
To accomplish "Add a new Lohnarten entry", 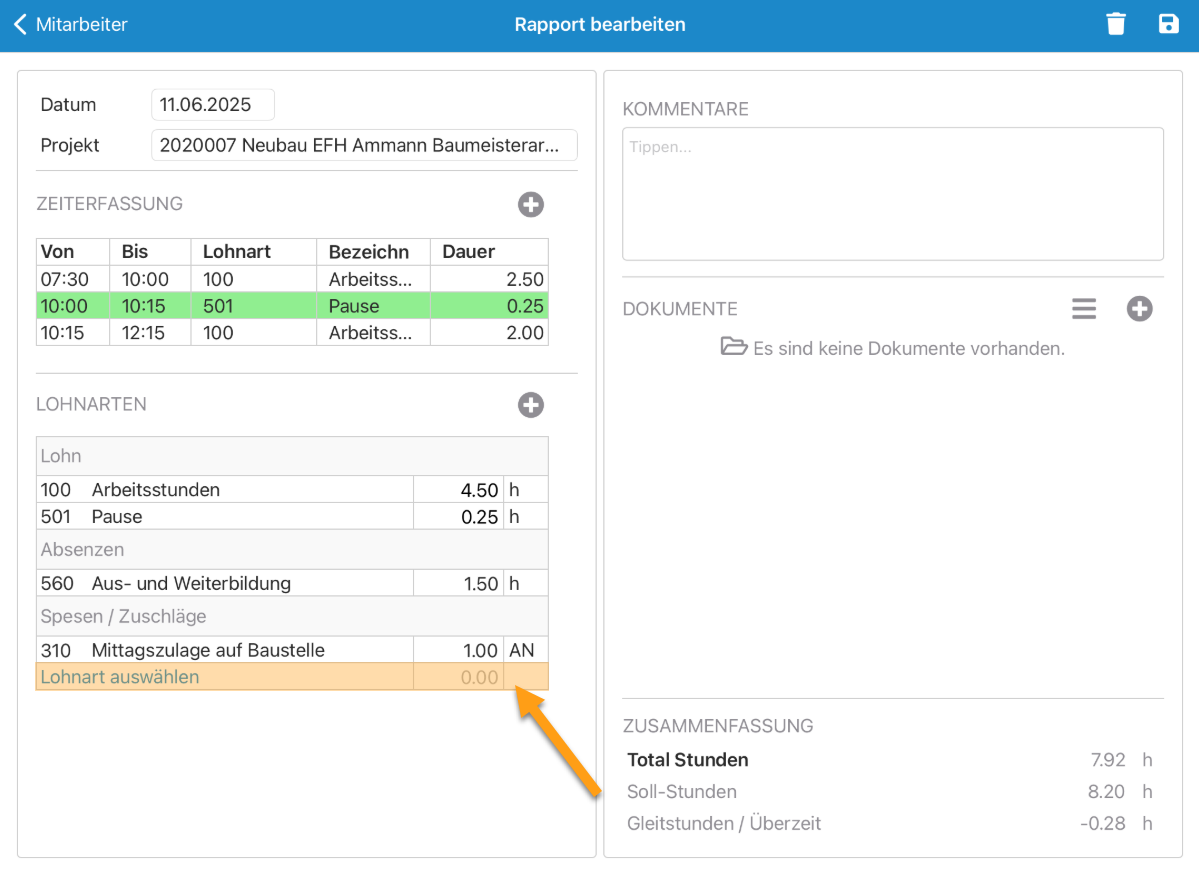I will [530, 405].
